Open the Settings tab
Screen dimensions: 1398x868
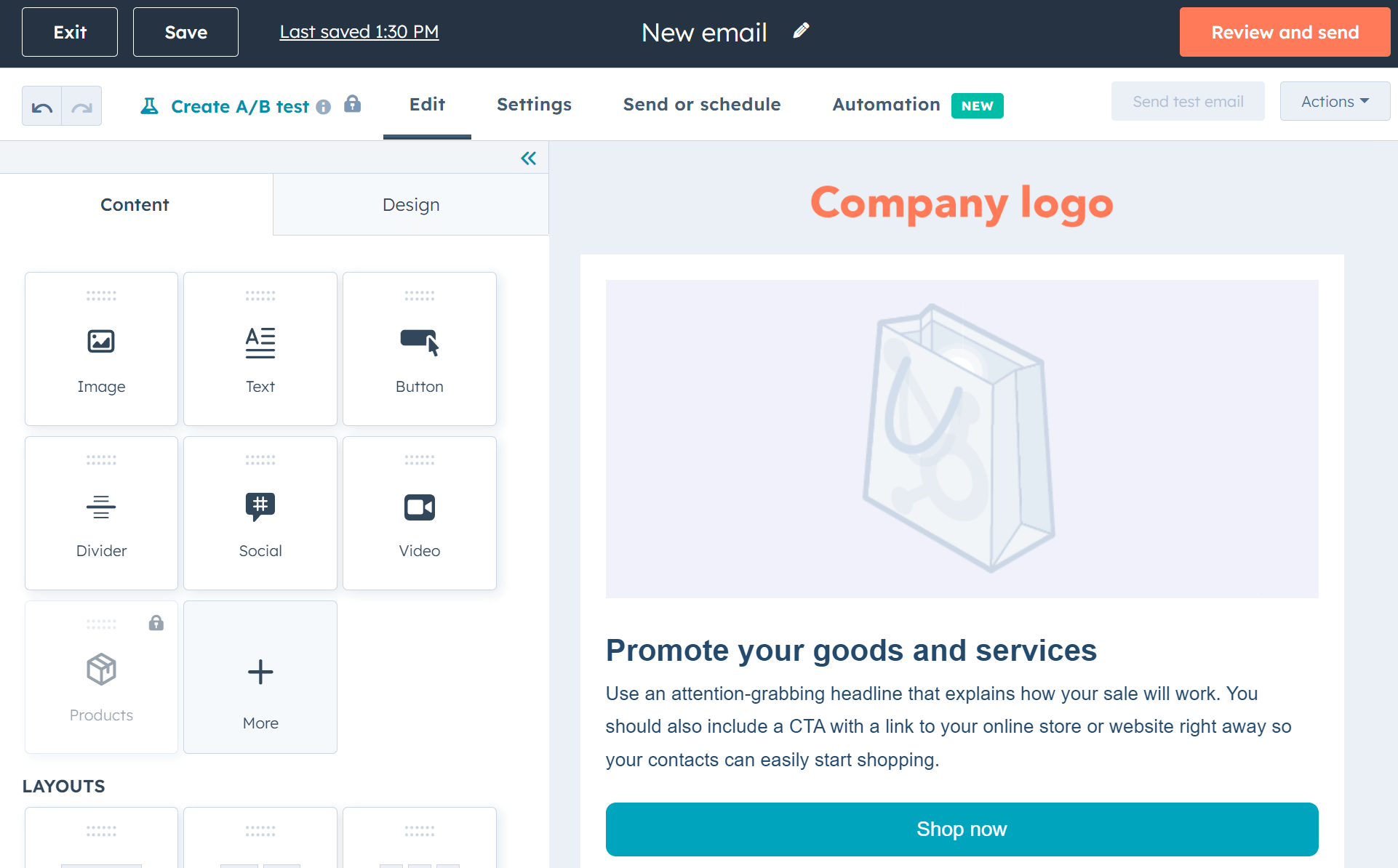(534, 104)
